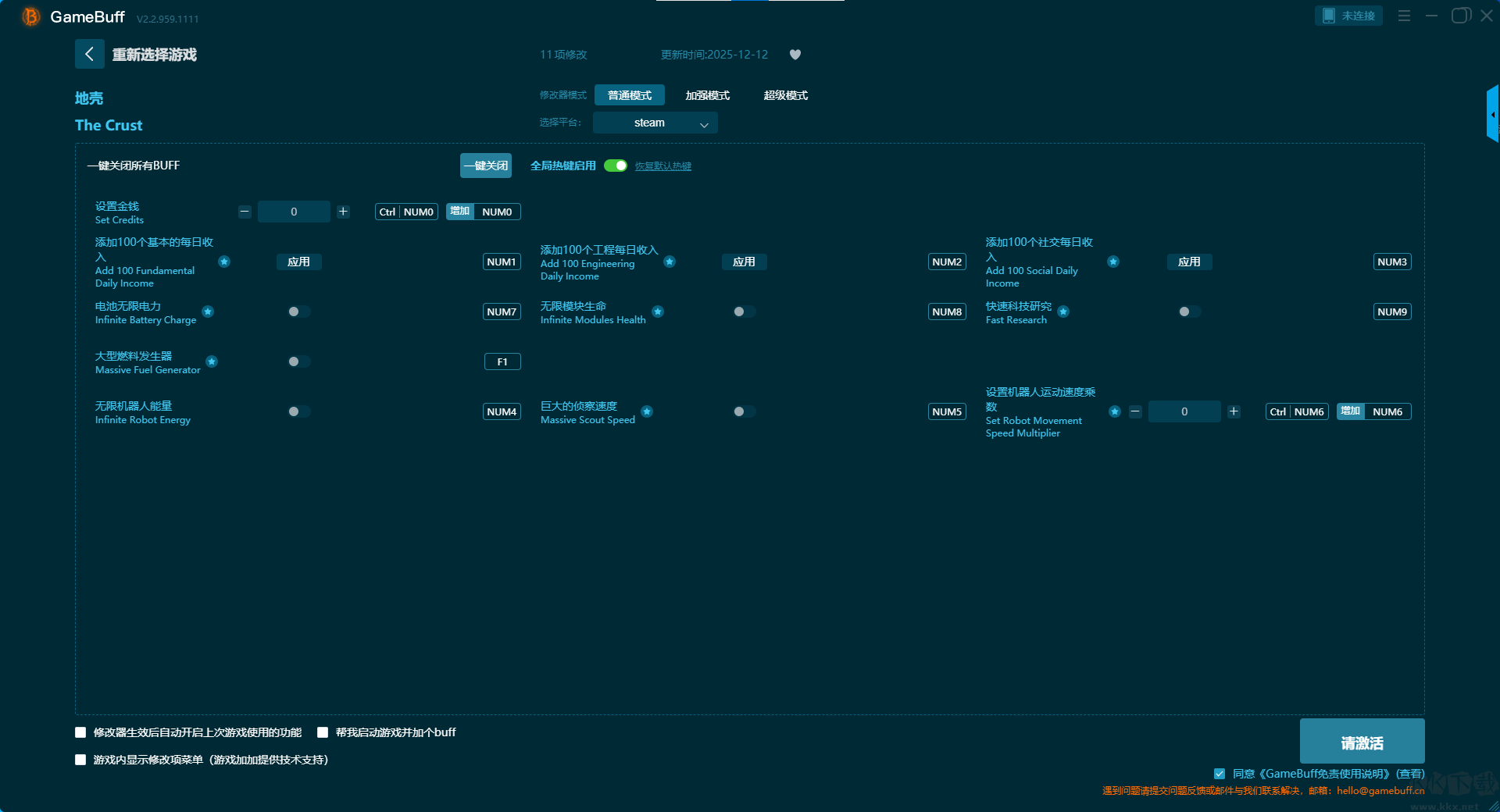Click the restore default hotkeys link

point(662,166)
